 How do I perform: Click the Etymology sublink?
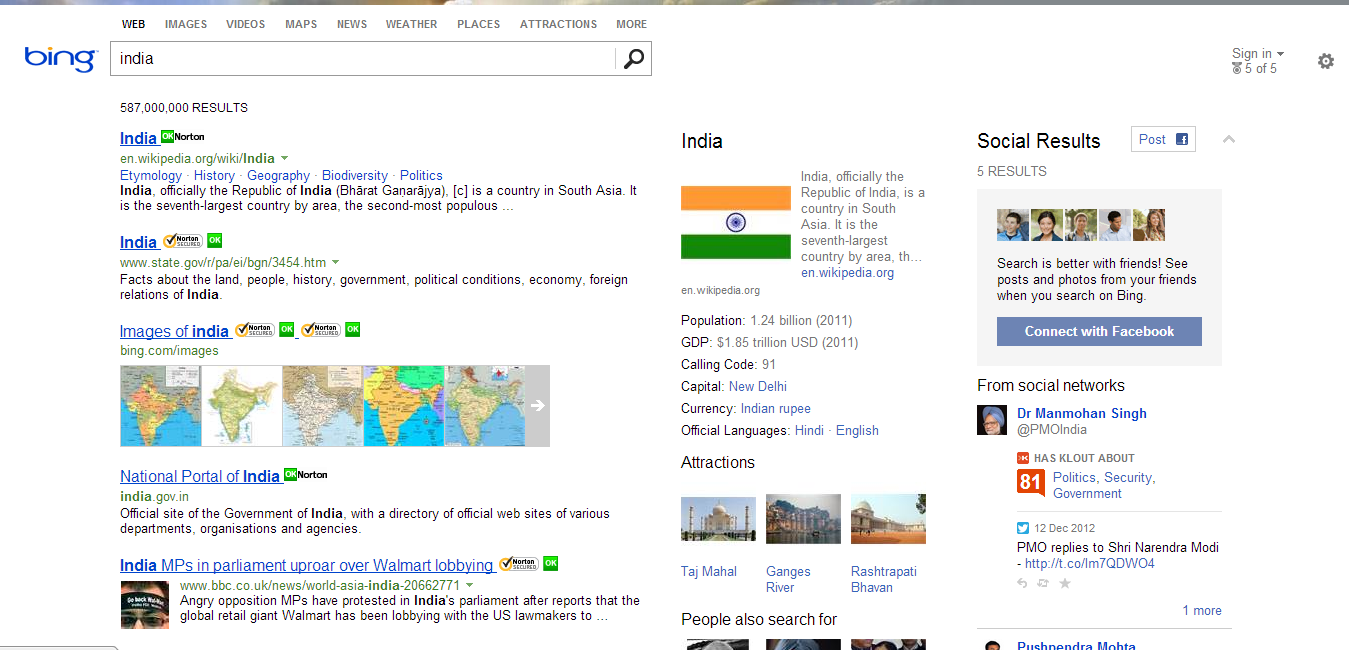(x=151, y=175)
